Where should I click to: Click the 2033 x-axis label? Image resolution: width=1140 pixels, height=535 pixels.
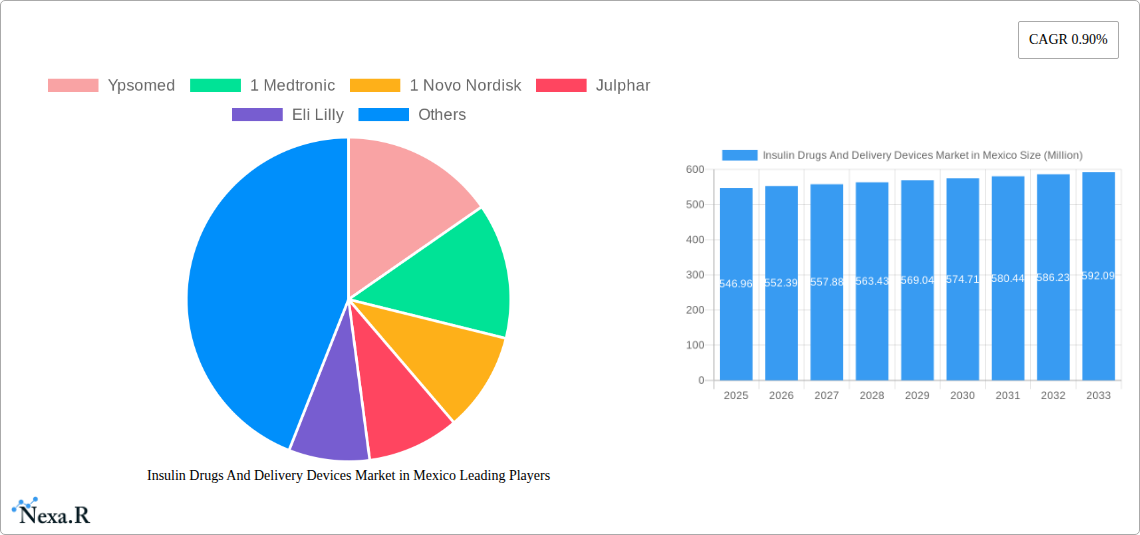[1099, 396]
